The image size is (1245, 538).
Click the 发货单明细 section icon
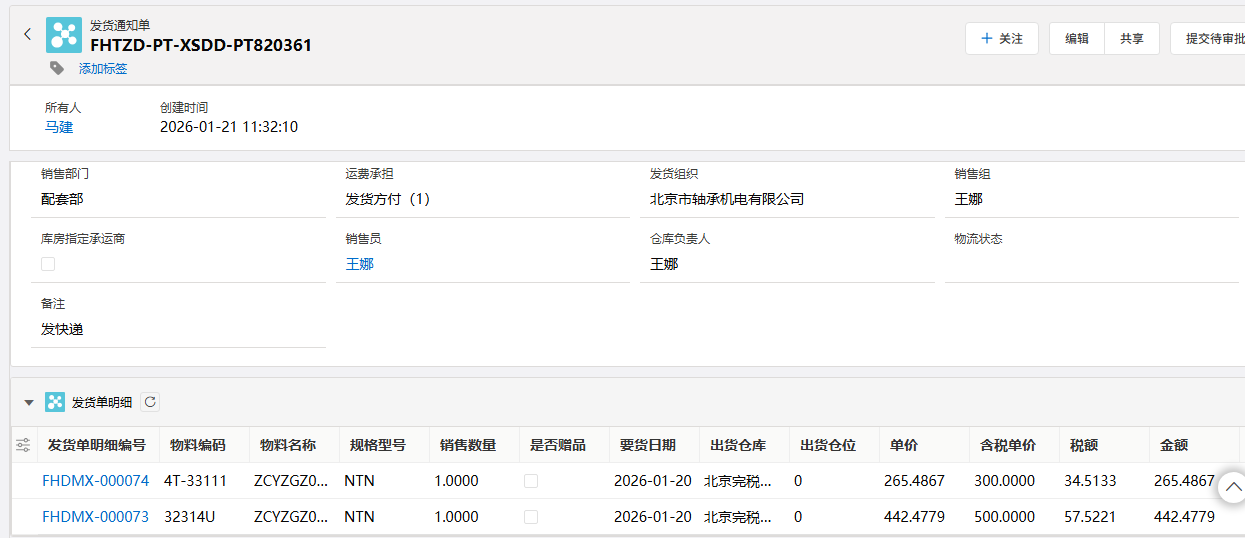(x=55, y=402)
